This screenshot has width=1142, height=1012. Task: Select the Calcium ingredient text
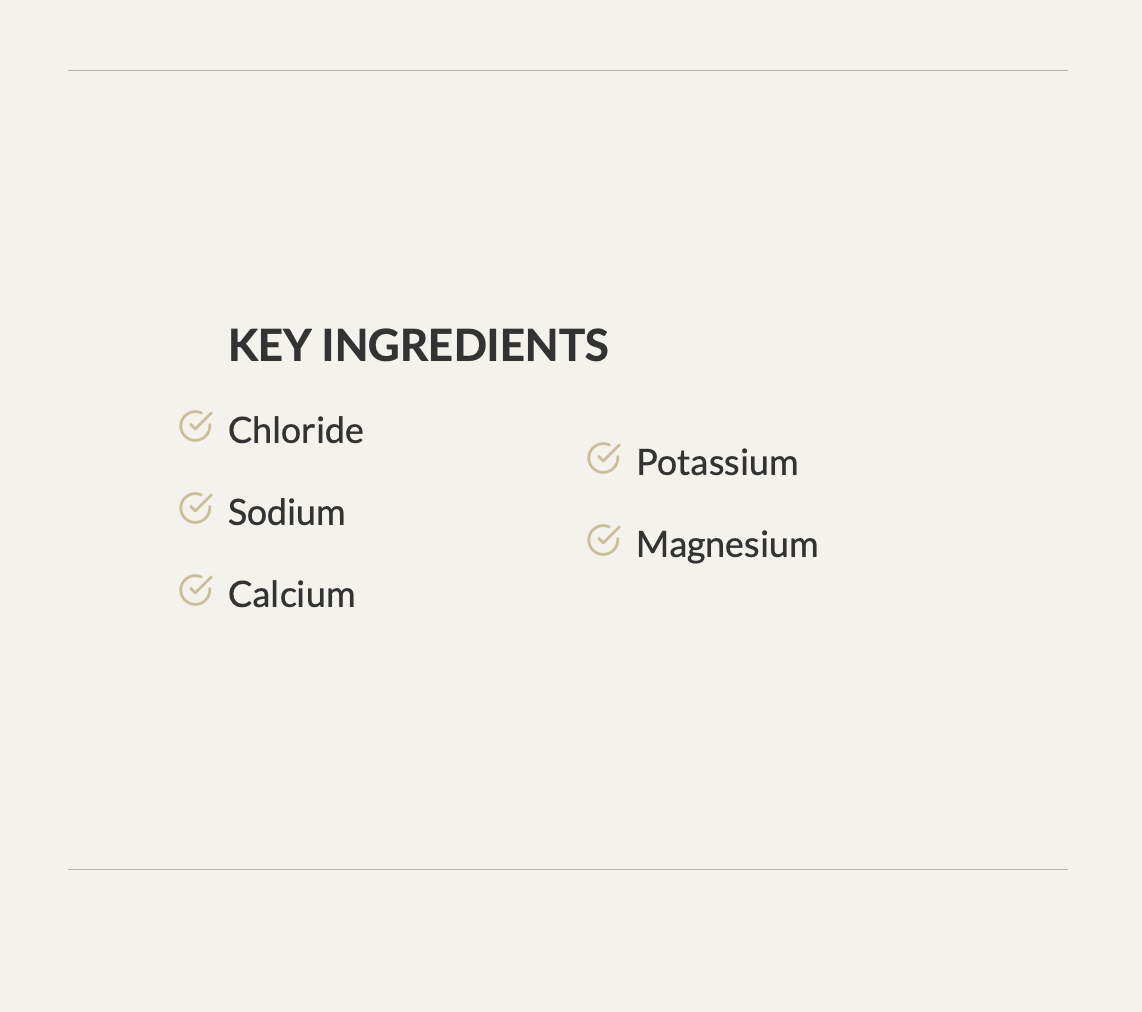291,595
